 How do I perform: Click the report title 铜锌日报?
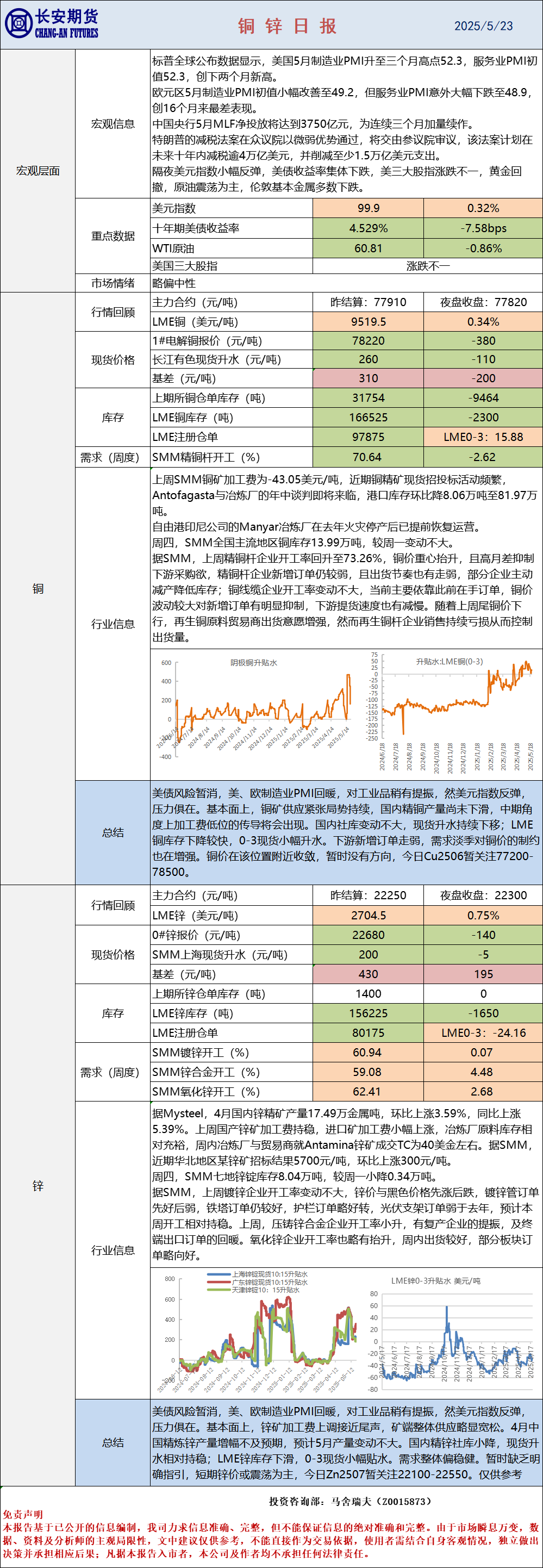[x=288, y=26]
